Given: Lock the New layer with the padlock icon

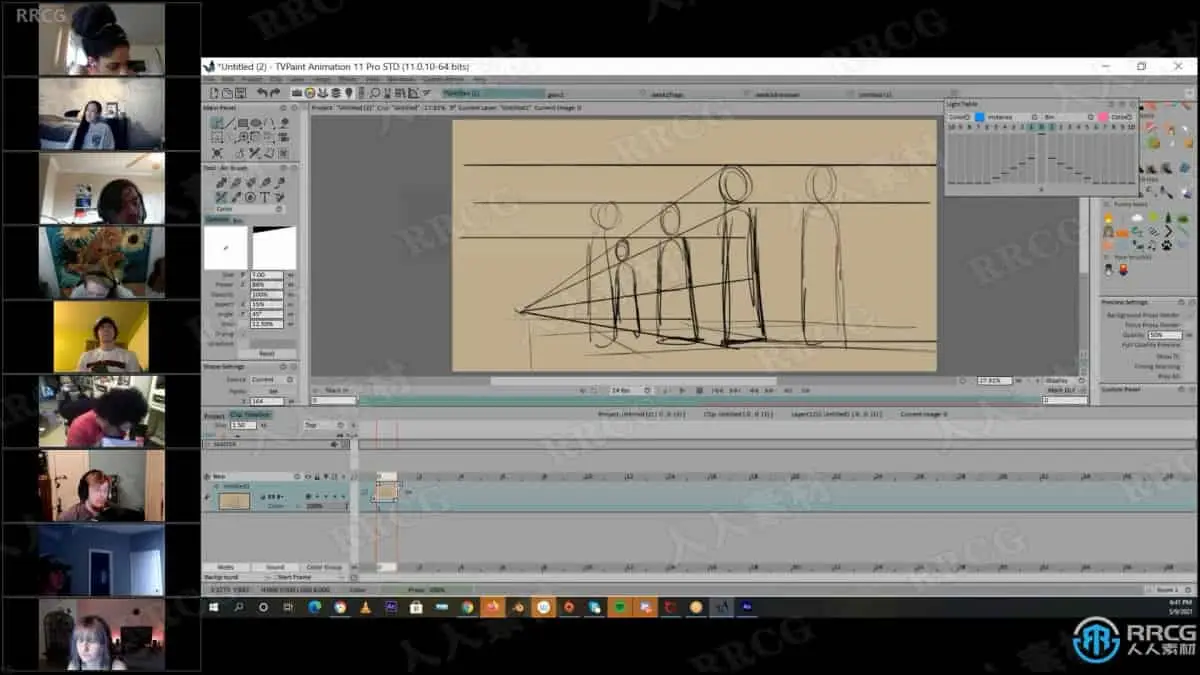Looking at the screenshot, I should (x=317, y=476).
